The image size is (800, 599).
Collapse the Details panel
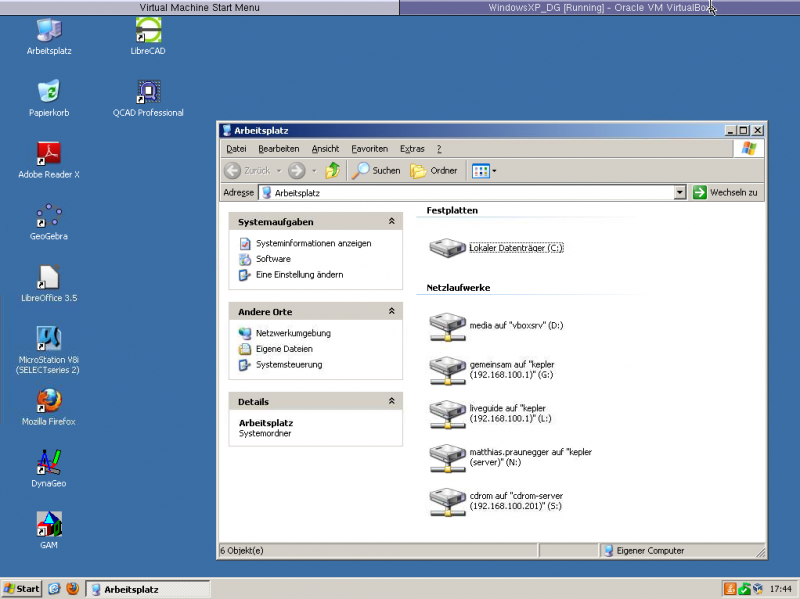391,401
